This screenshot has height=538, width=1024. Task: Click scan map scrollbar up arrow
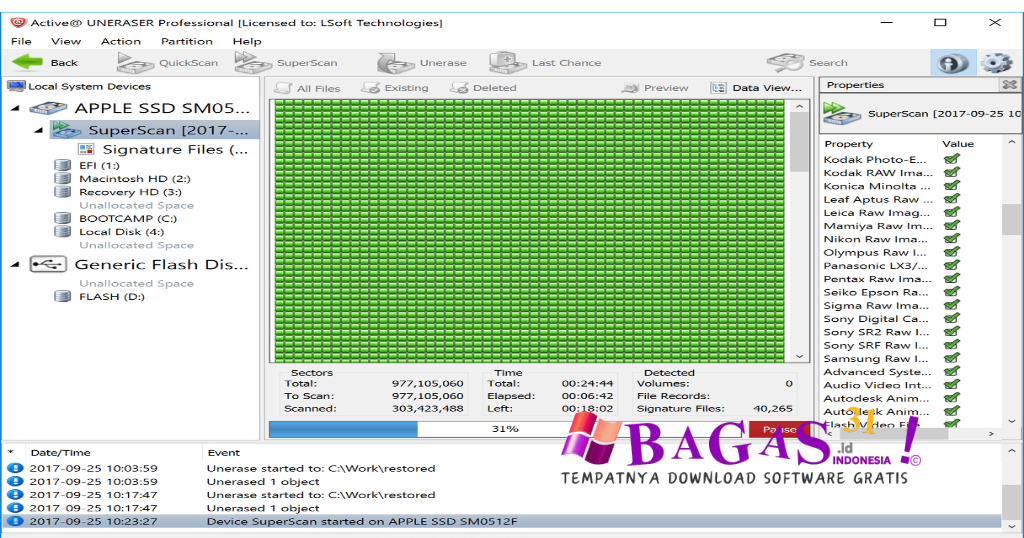(799, 106)
